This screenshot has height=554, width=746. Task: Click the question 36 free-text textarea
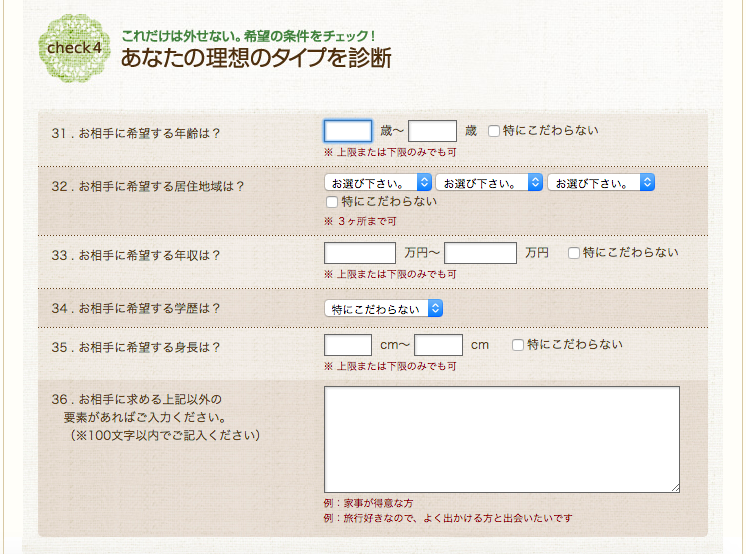coord(501,439)
